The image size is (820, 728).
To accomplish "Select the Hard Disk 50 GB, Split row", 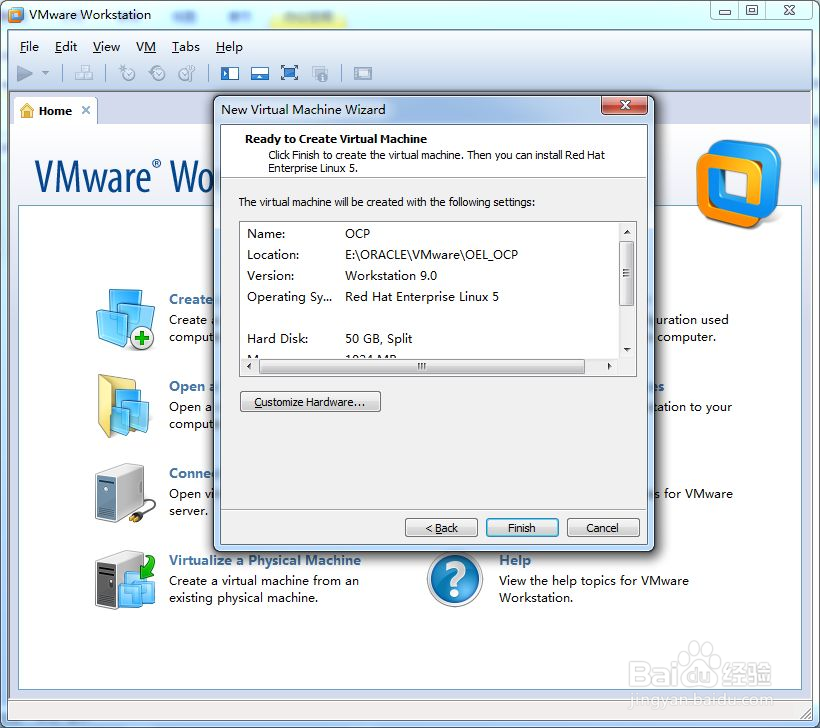I will point(429,338).
